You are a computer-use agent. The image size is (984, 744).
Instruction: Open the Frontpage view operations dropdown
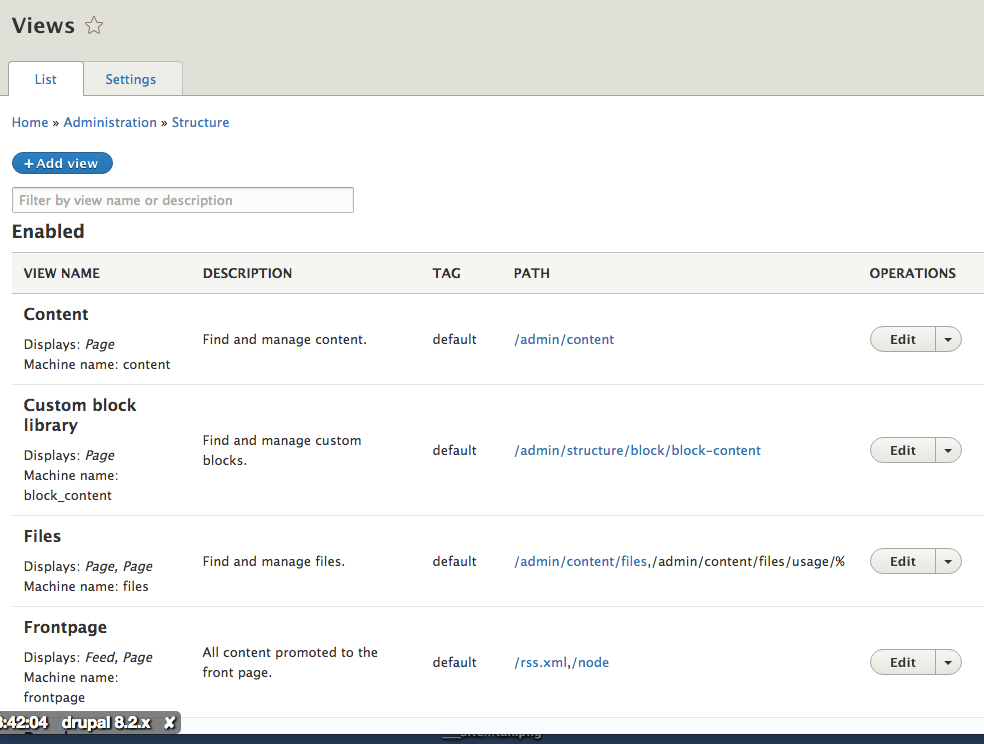(947, 662)
